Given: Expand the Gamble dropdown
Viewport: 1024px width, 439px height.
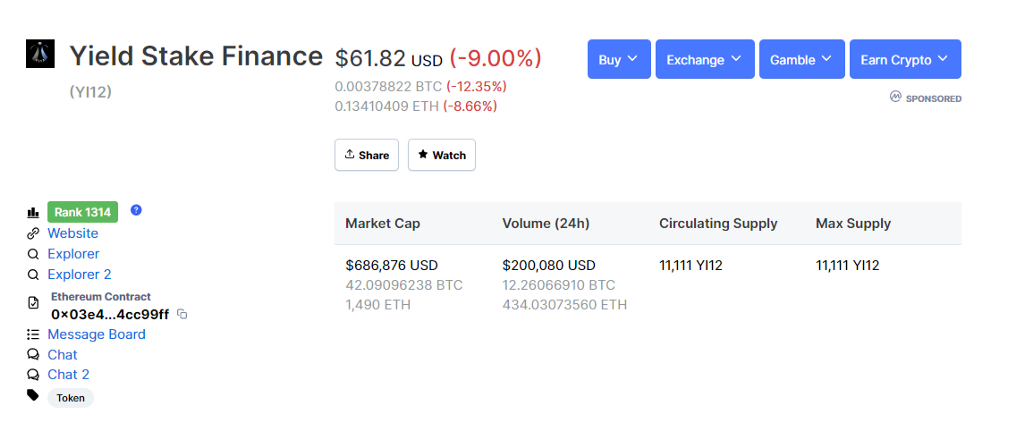Looking at the screenshot, I should [801, 60].
